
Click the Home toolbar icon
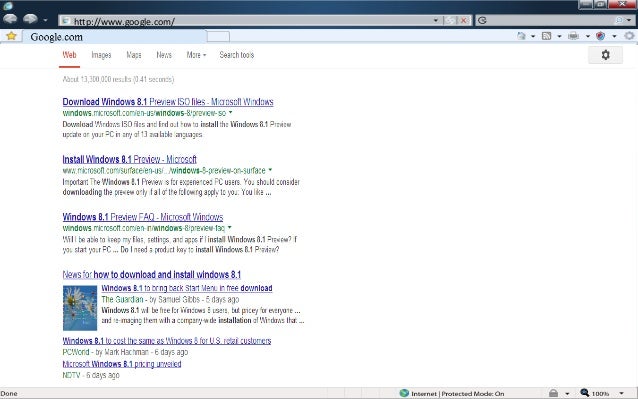521,36
